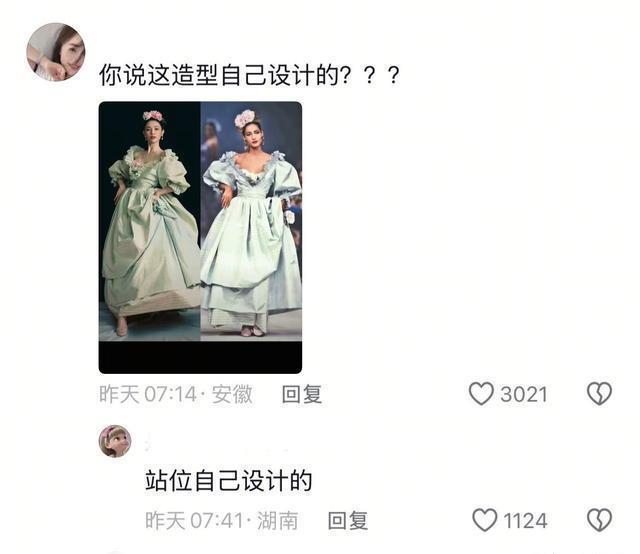This screenshot has width=640, height=554.
Task: Dislike the top comment via broken-heart icon
Action: coord(599,394)
